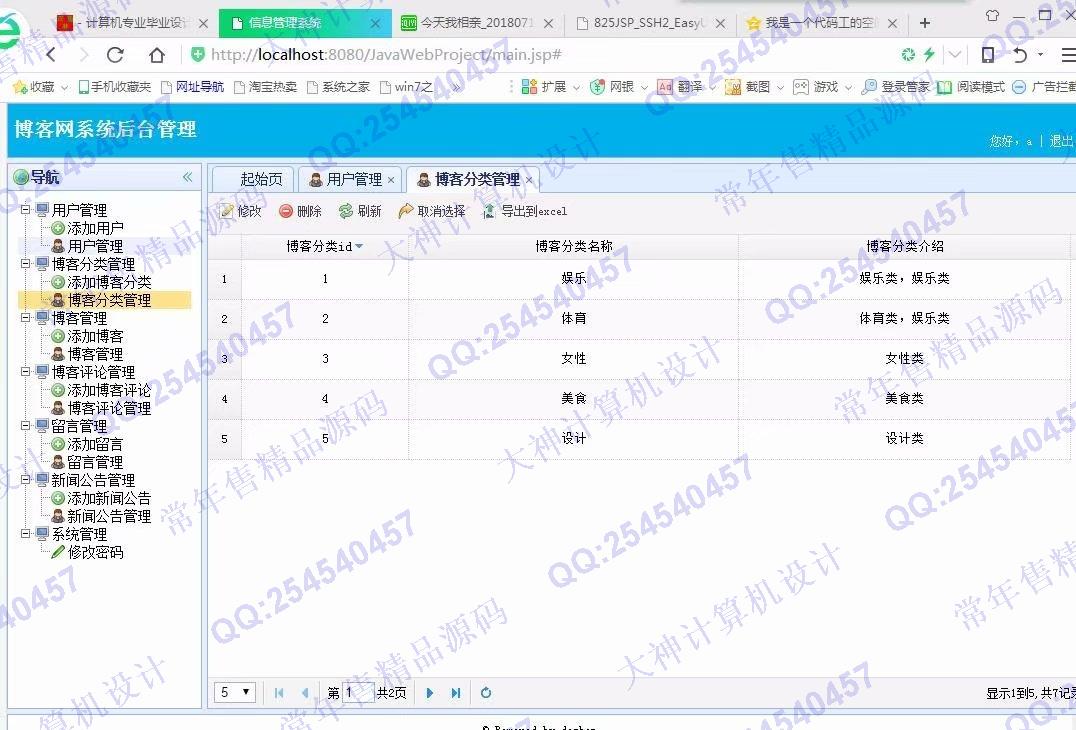Collapse the 用户管理 tree node
This screenshot has height=730, width=1076.
click(25, 209)
